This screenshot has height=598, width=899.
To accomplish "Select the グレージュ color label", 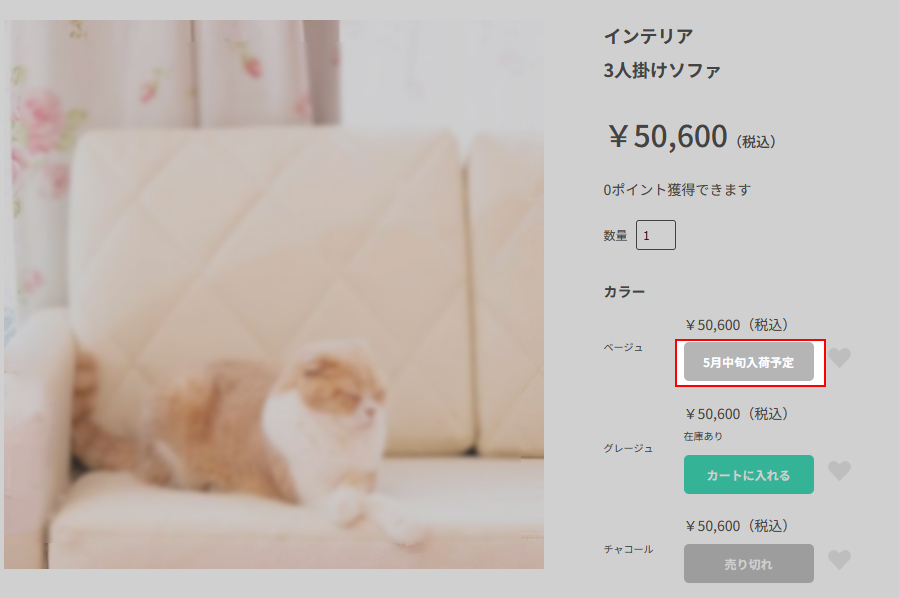I will click(x=628, y=448).
